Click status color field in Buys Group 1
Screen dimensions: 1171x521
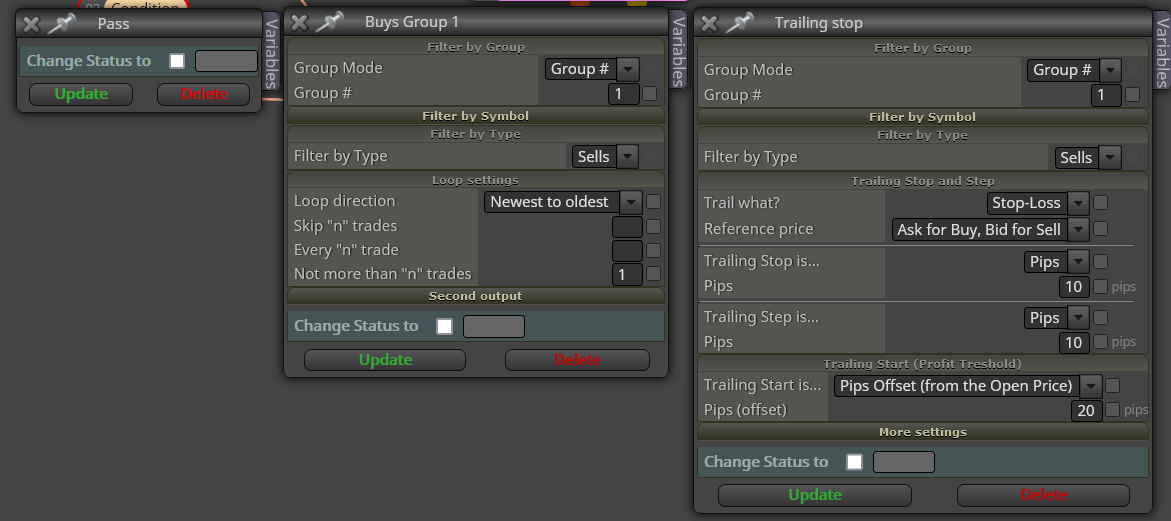point(494,326)
